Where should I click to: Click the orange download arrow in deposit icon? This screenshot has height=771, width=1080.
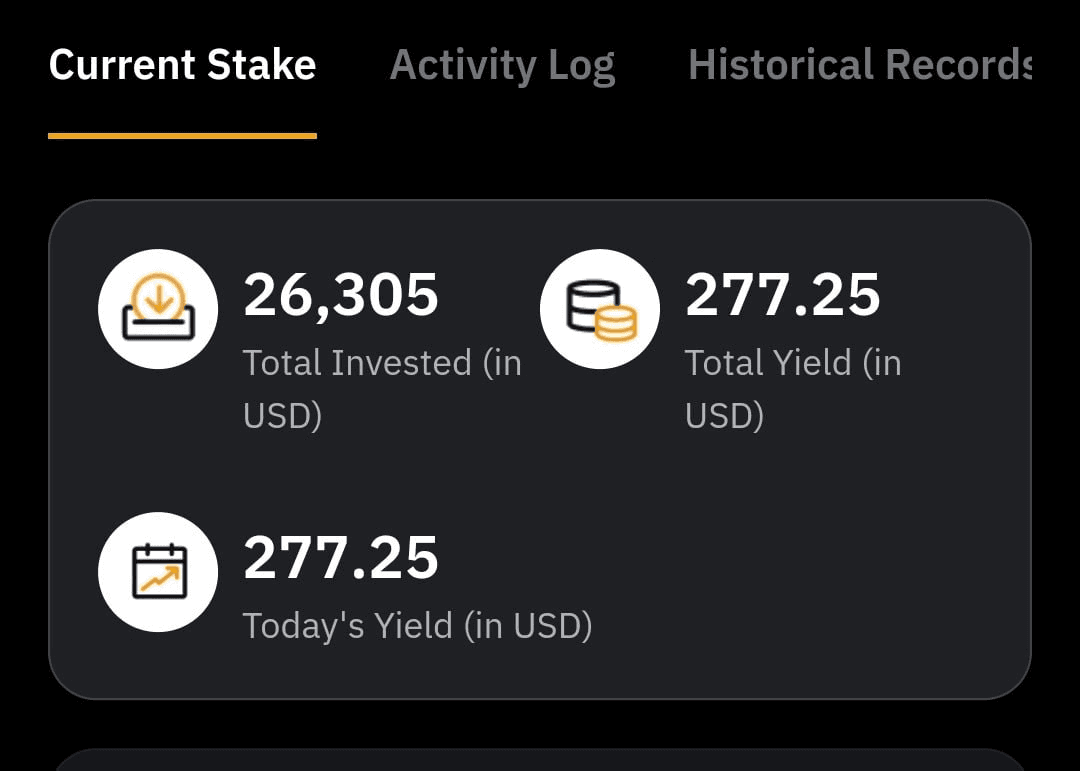click(158, 297)
